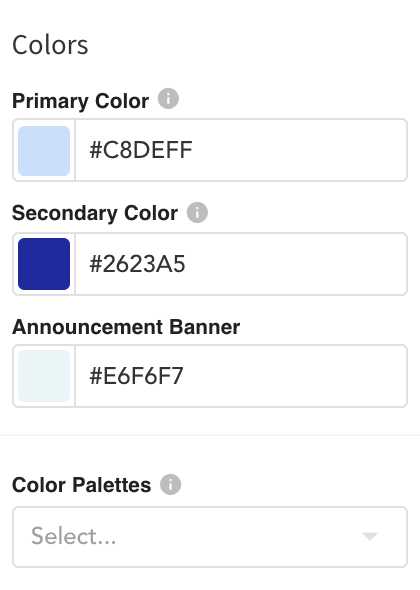Click the Secondary Color info icon

197,212
